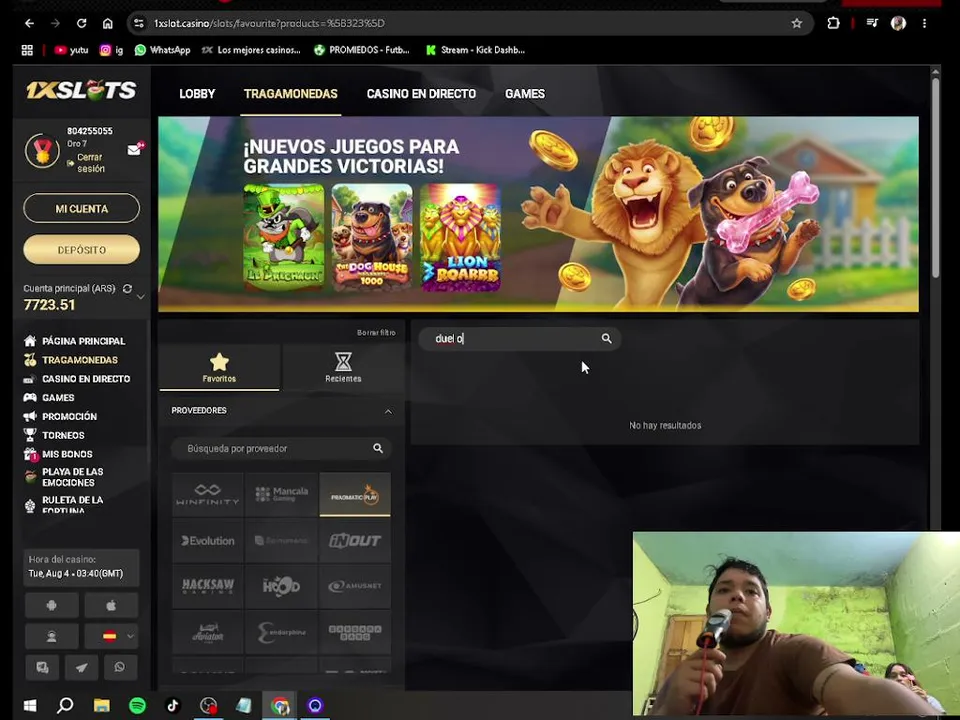
Task: Open the yutu YouTube bookmark
Action: [x=71, y=50]
